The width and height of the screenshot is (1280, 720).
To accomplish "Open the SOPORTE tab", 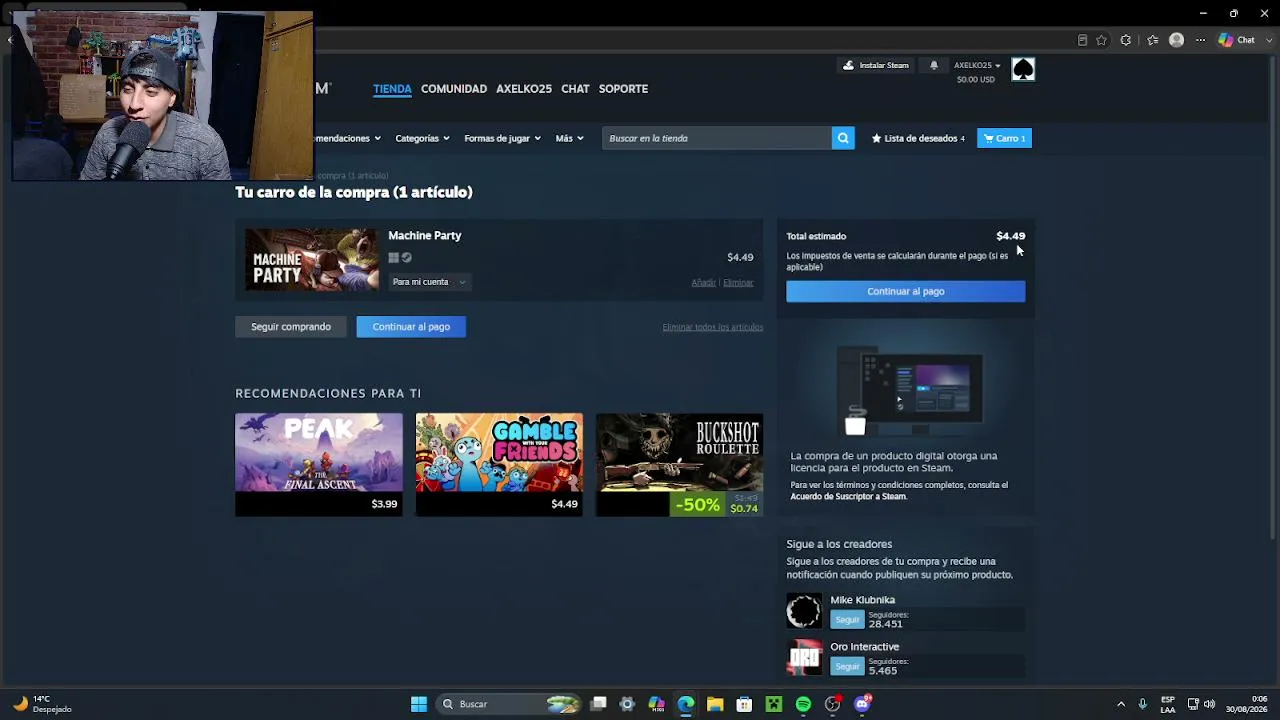I will 623,89.
